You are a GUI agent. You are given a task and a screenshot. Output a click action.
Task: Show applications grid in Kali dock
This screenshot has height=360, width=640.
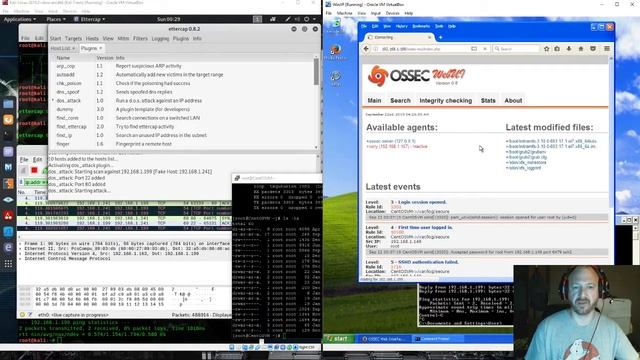pos(8,264)
